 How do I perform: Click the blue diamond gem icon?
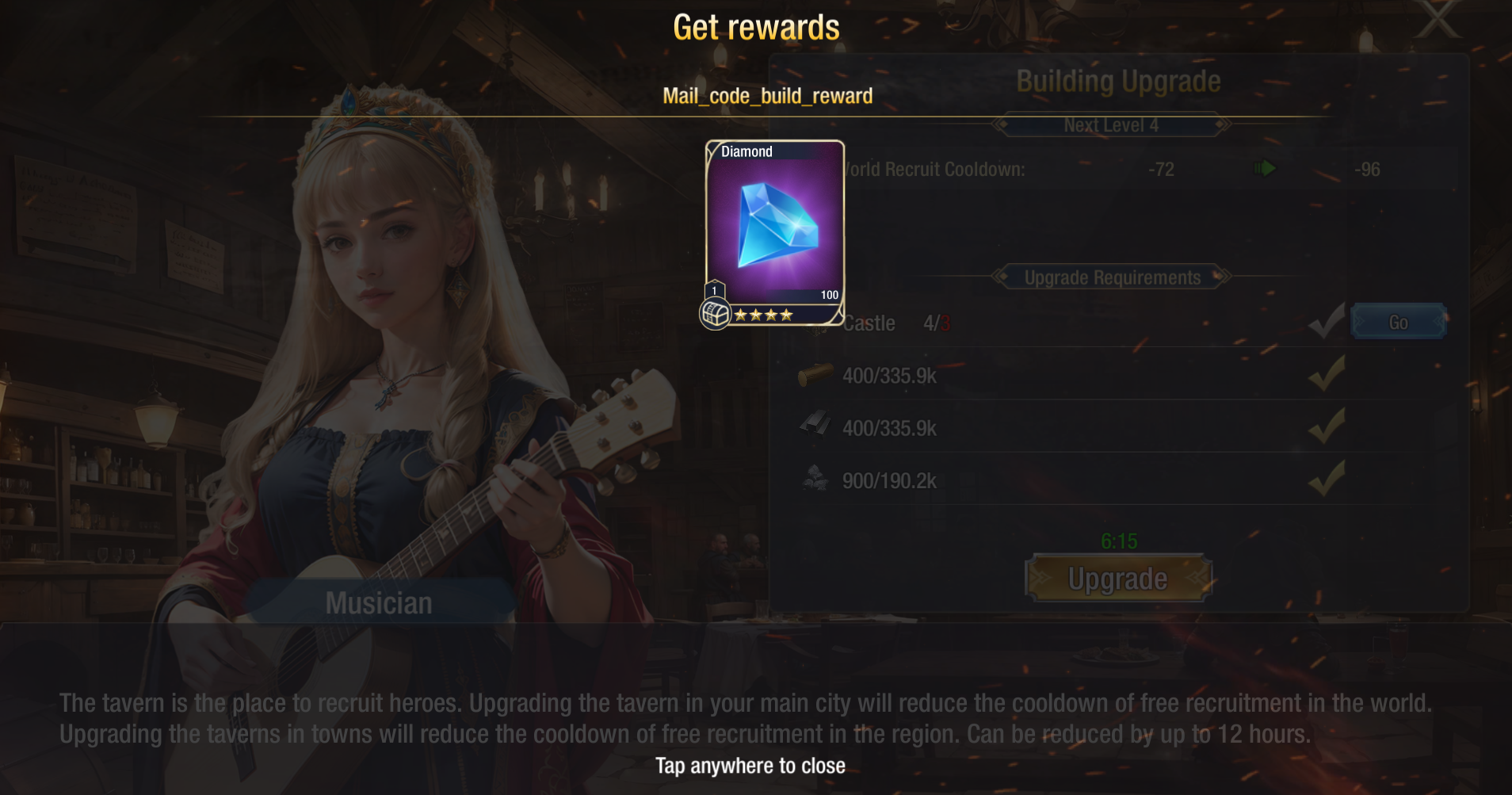coord(777,224)
